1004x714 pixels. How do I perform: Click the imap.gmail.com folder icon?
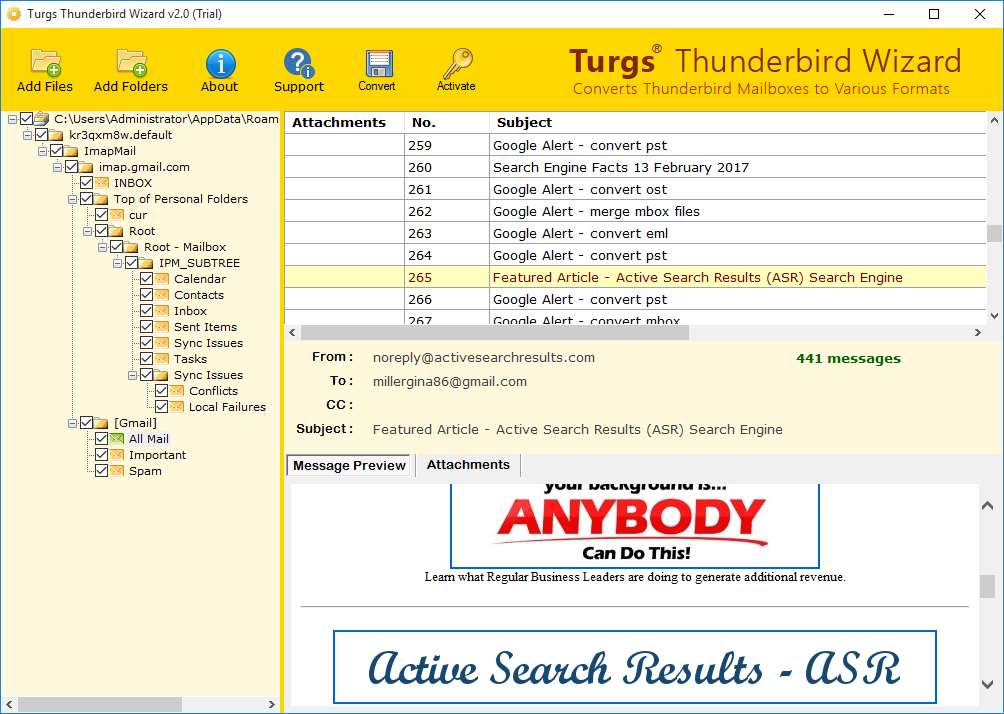tap(86, 167)
